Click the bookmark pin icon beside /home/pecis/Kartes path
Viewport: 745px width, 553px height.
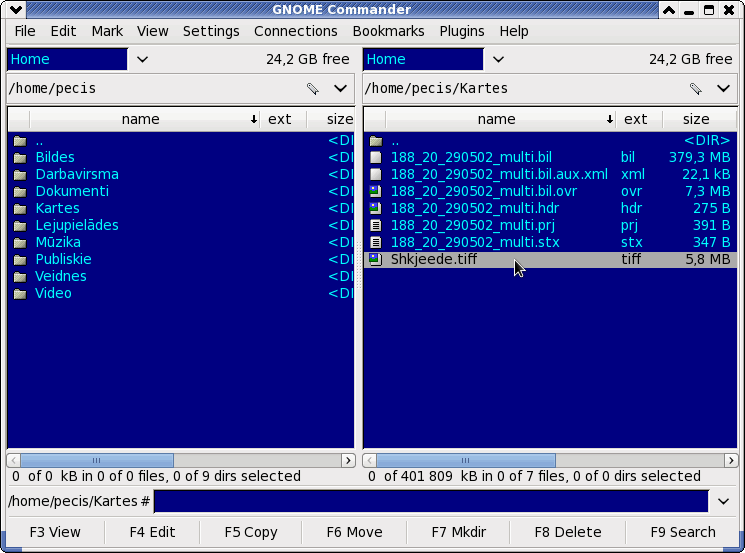coord(696,89)
